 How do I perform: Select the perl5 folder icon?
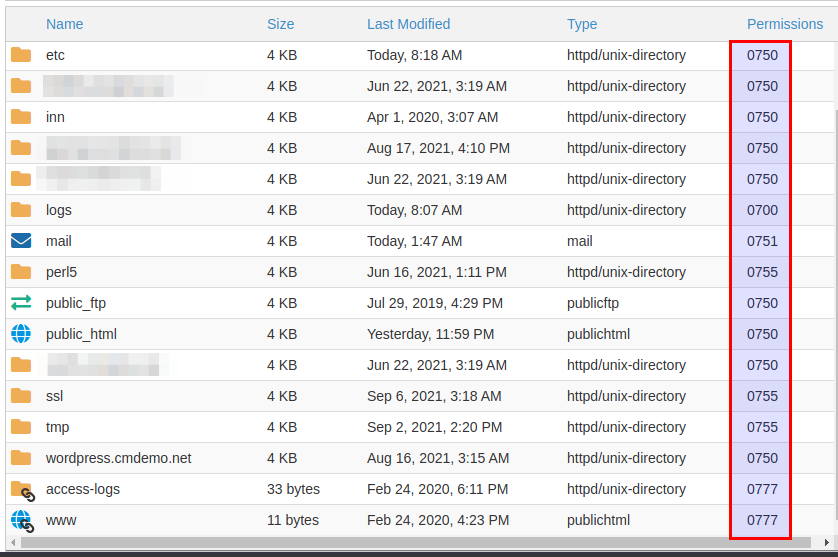21,272
